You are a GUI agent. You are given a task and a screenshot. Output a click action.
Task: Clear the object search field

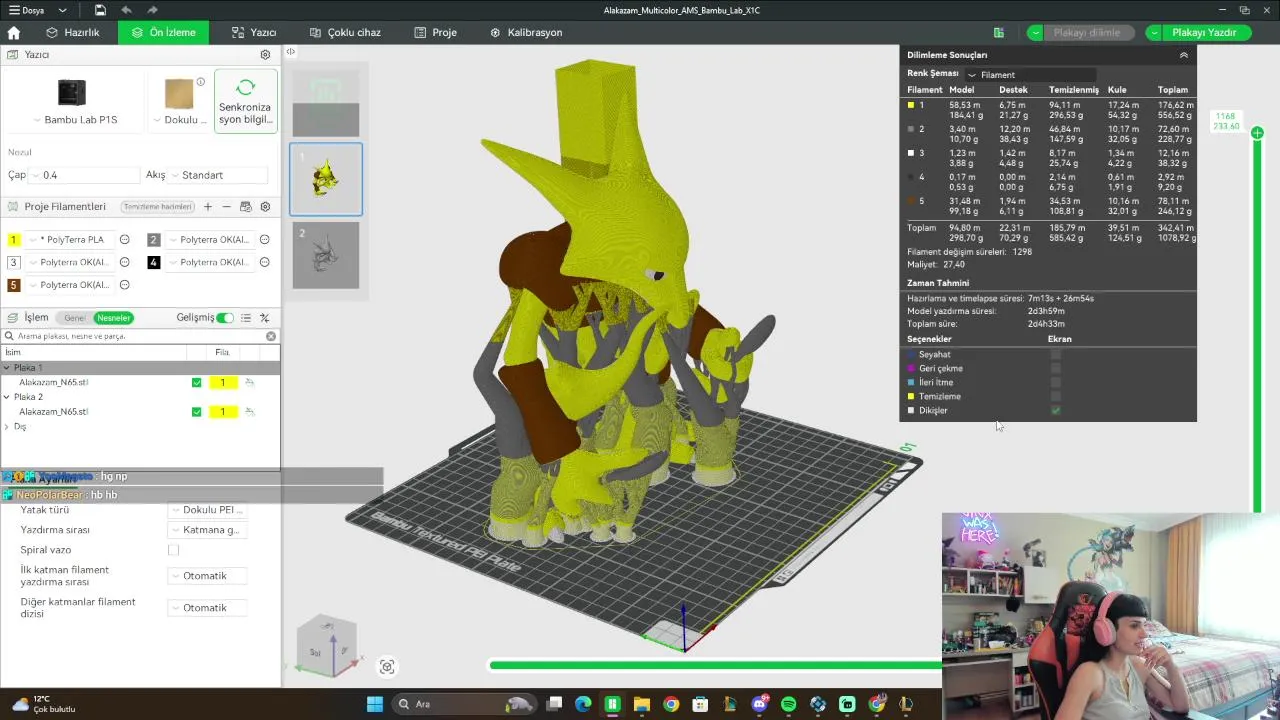coord(271,336)
